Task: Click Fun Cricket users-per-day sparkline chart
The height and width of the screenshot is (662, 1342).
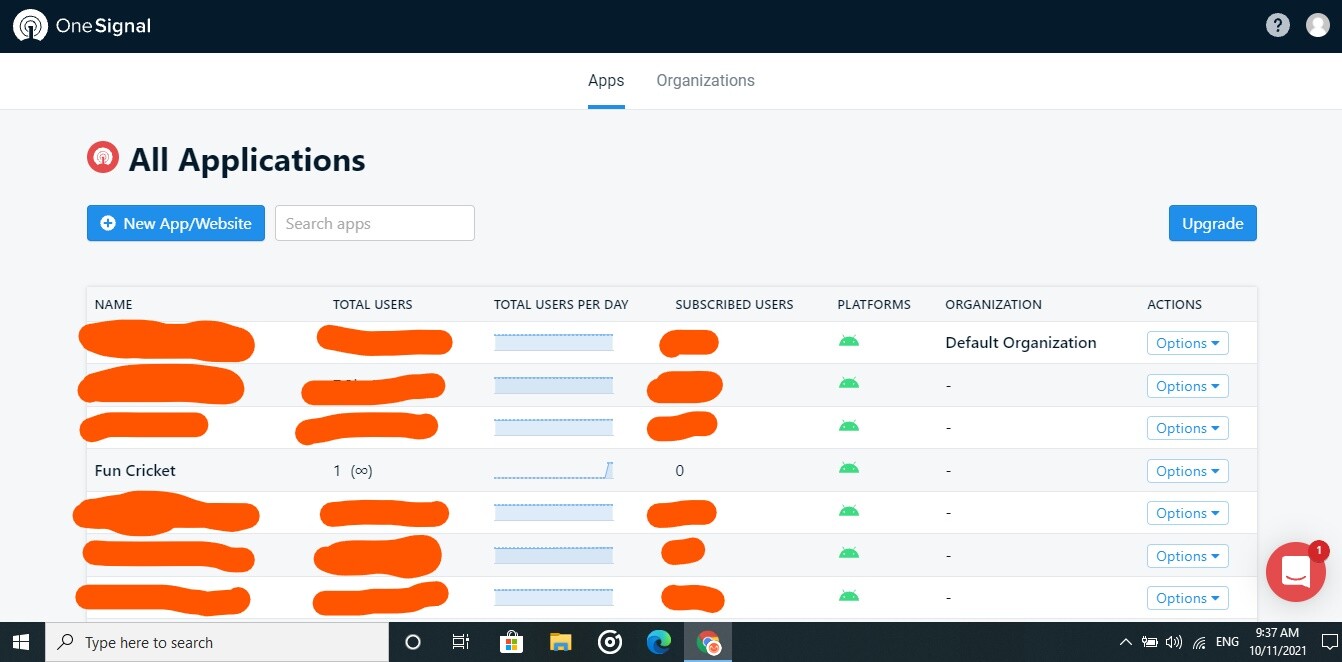Action: click(x=553, y=470)
